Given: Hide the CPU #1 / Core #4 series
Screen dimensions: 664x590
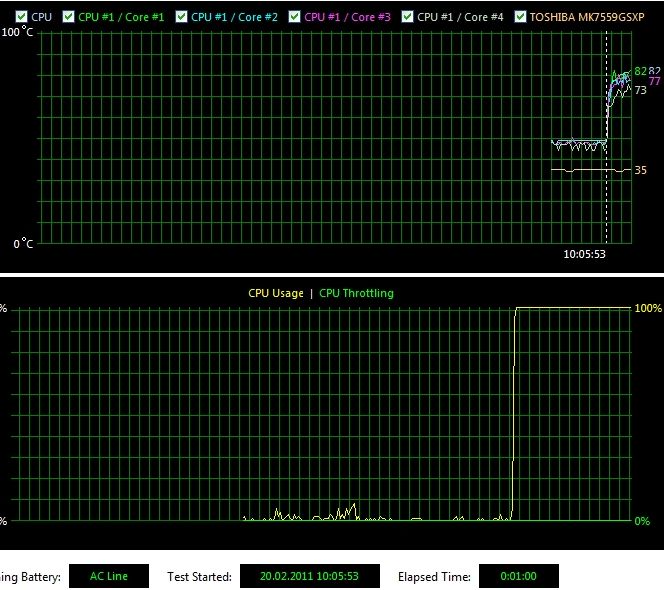Looking at the screenshot, I should tap(407, 17).
